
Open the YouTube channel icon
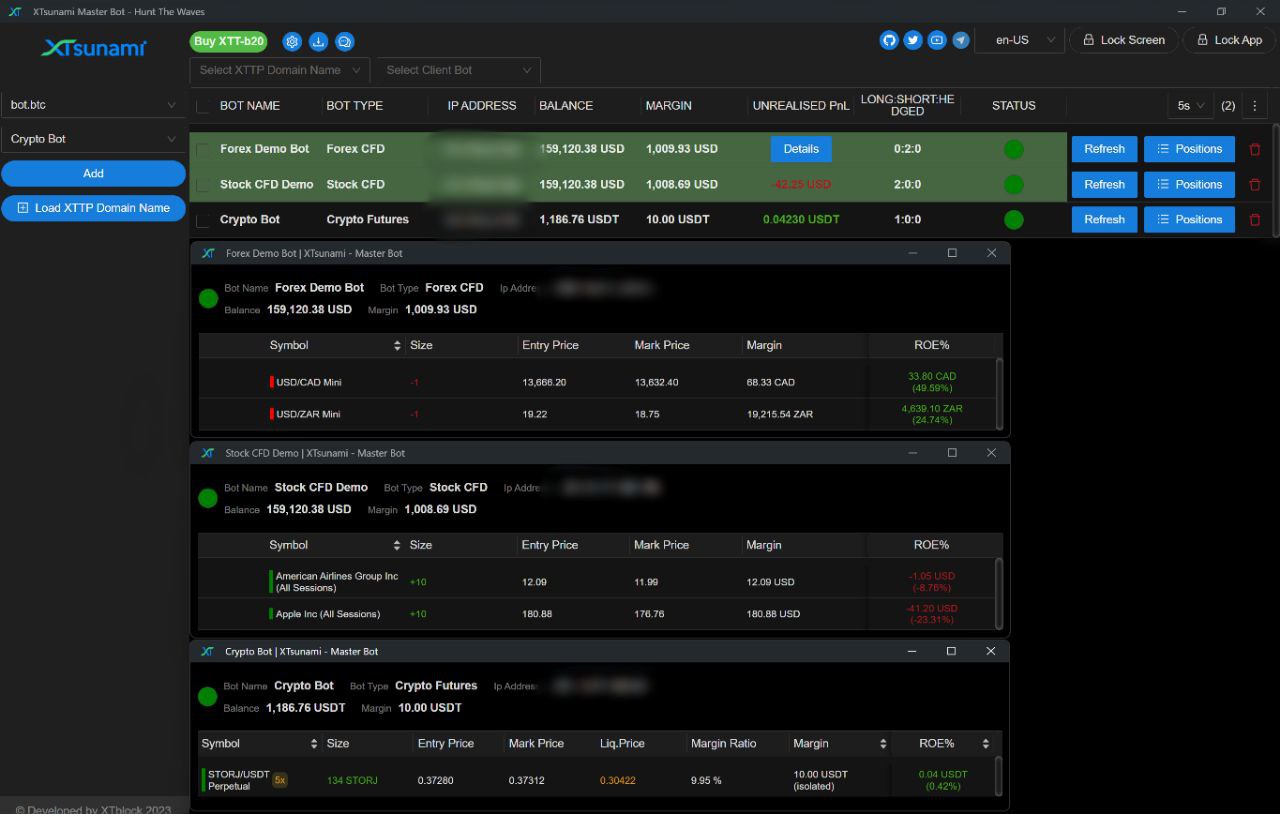tap(937, 40)
